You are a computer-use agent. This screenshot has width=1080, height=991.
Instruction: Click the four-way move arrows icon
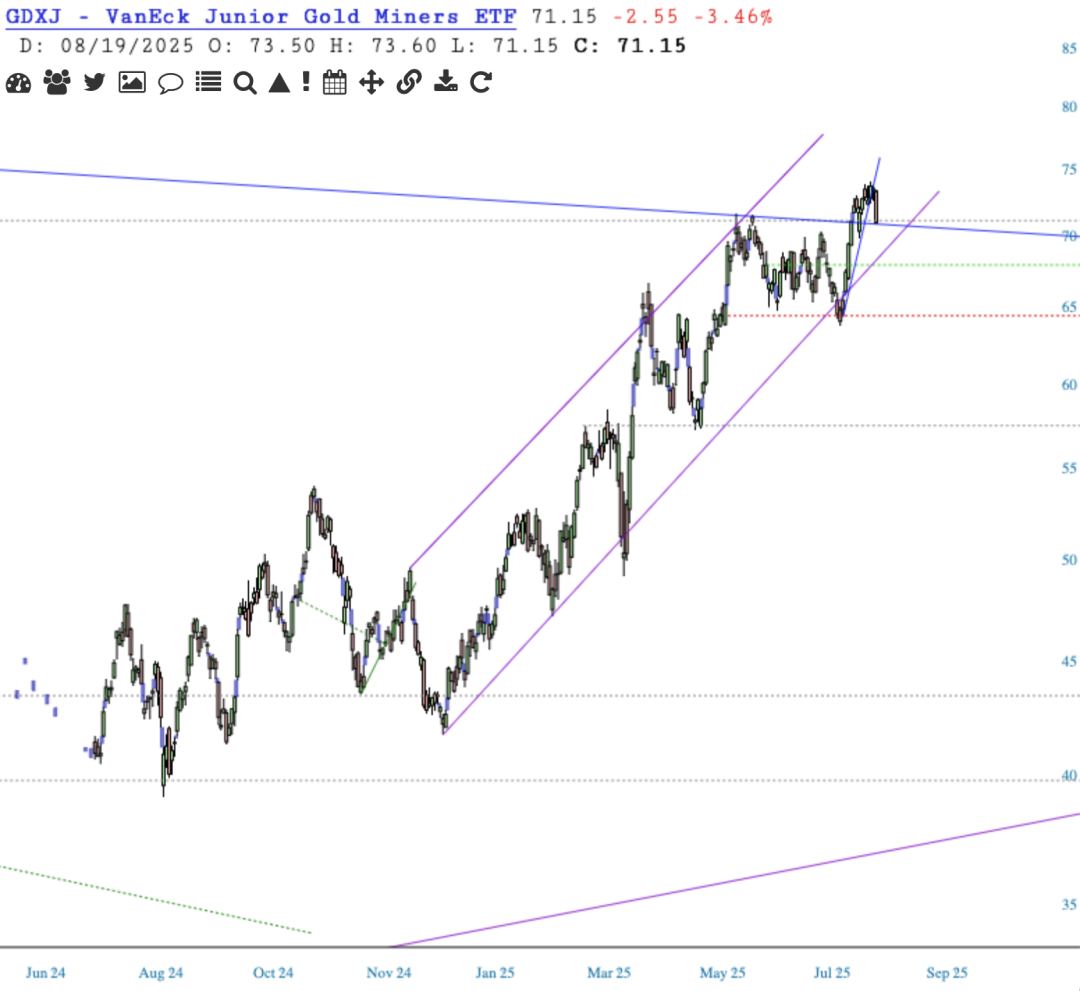click(371, 82)
